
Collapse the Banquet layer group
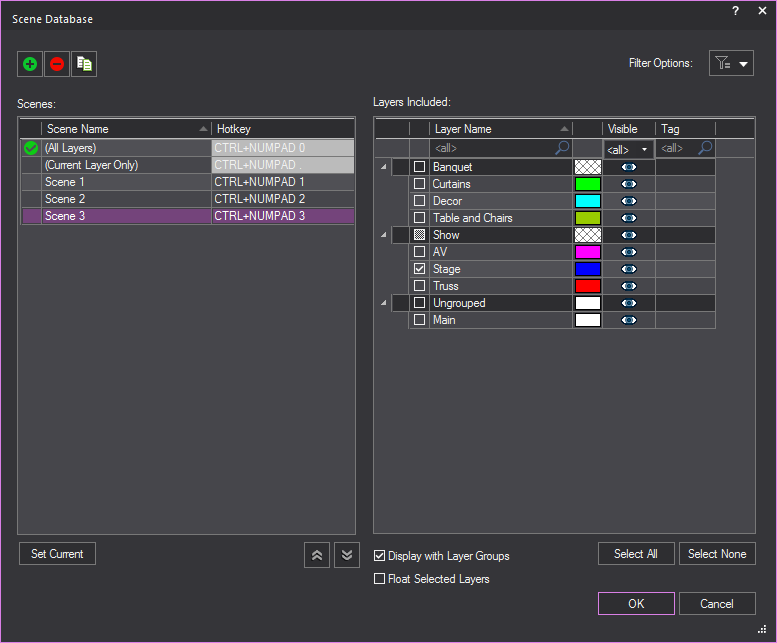point(384,167)
